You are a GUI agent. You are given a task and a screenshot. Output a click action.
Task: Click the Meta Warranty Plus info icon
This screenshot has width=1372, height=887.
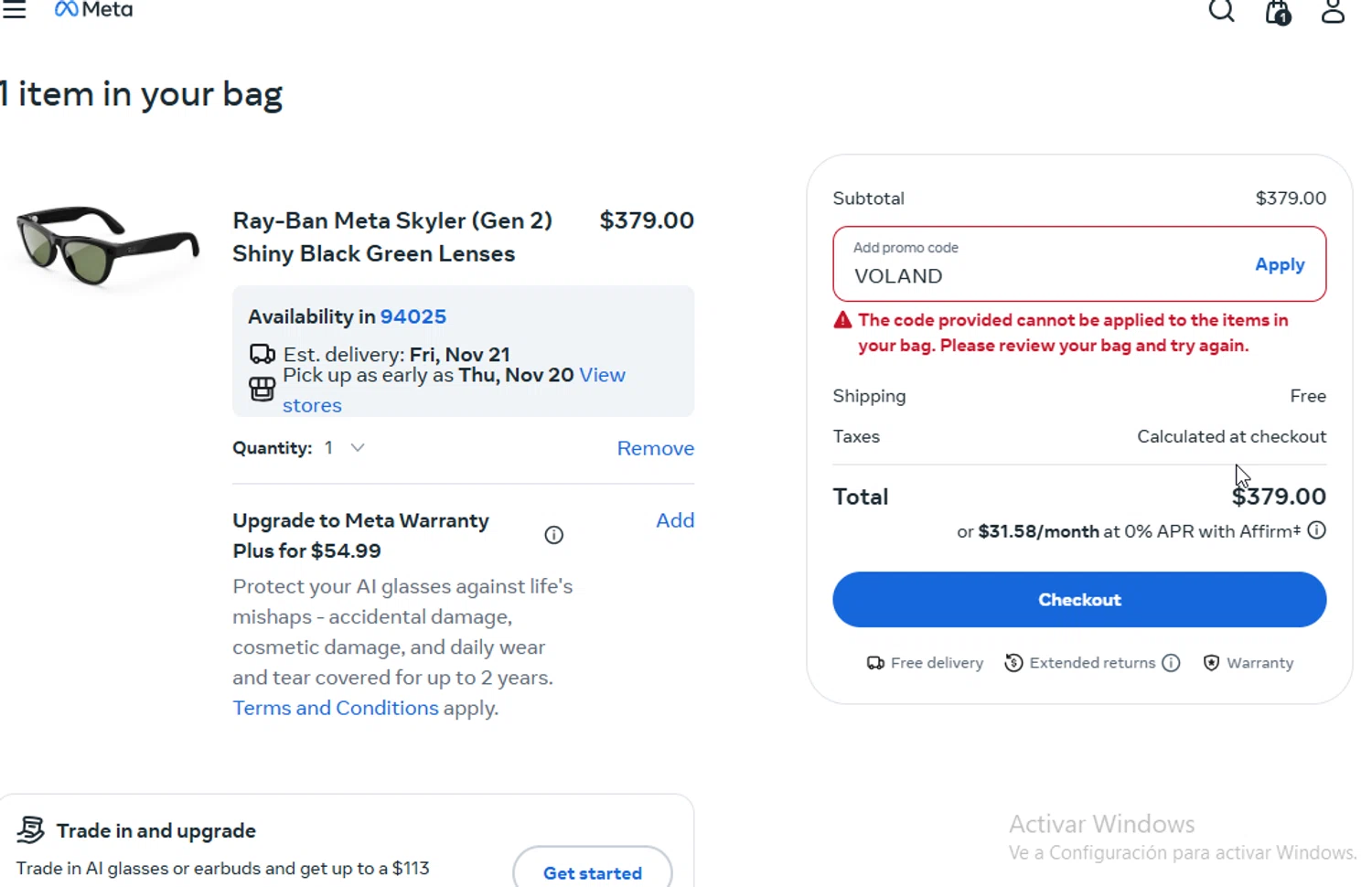pyautogui.click(x=553, y=535)
